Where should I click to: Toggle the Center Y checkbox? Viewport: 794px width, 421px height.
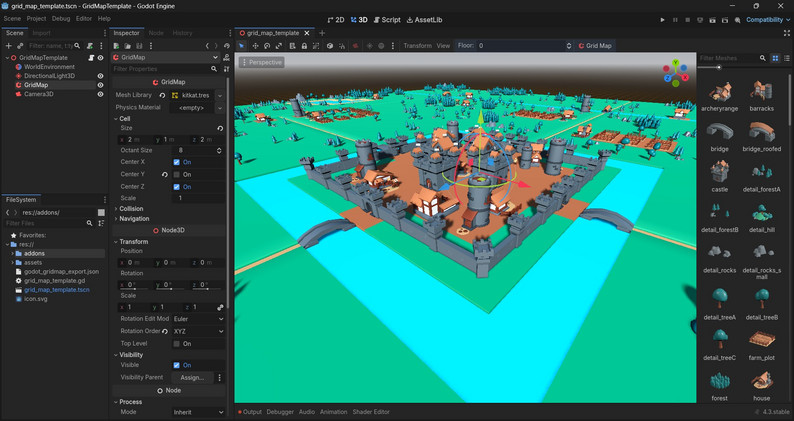tap(176, 174)
